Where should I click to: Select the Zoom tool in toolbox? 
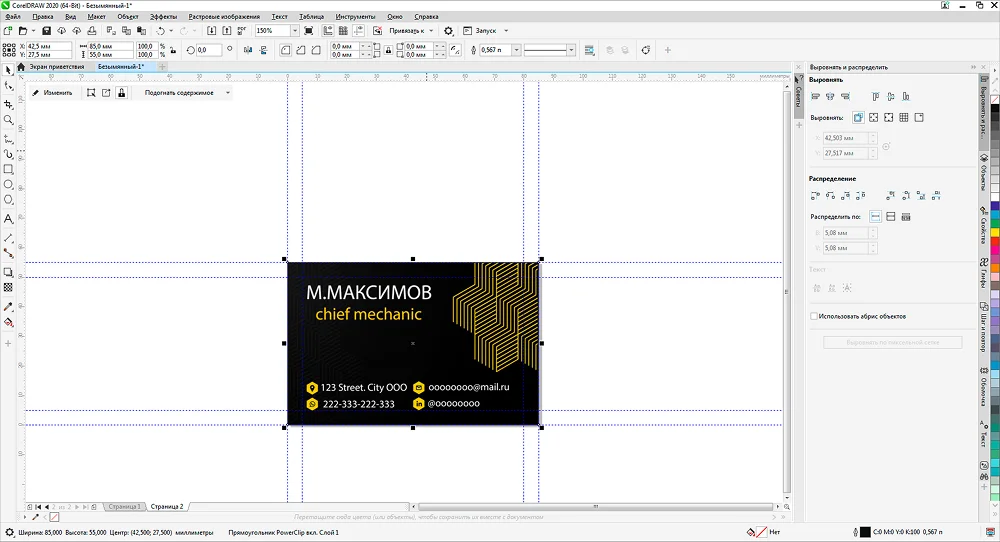[9, 120]
